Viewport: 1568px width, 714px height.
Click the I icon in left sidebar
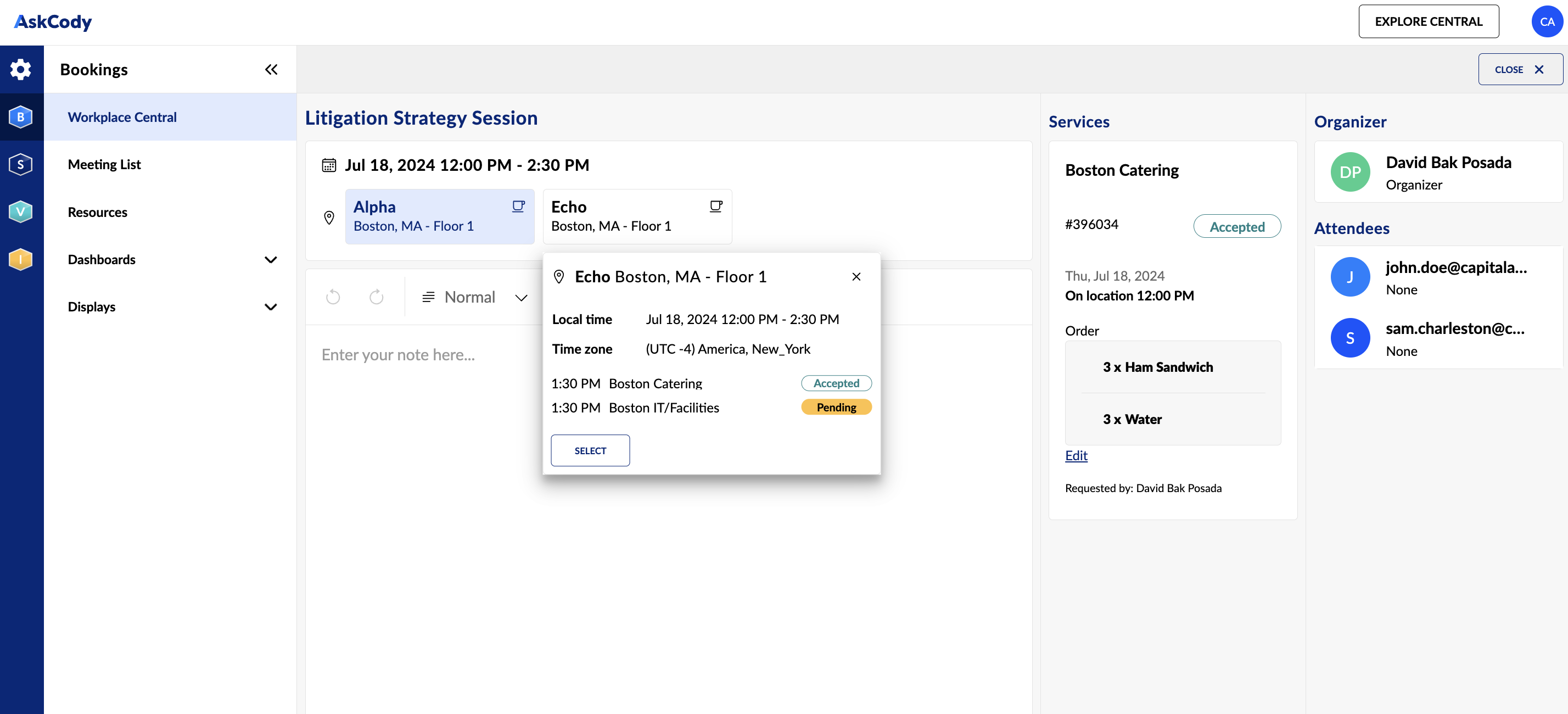click(x=22, y=259)
